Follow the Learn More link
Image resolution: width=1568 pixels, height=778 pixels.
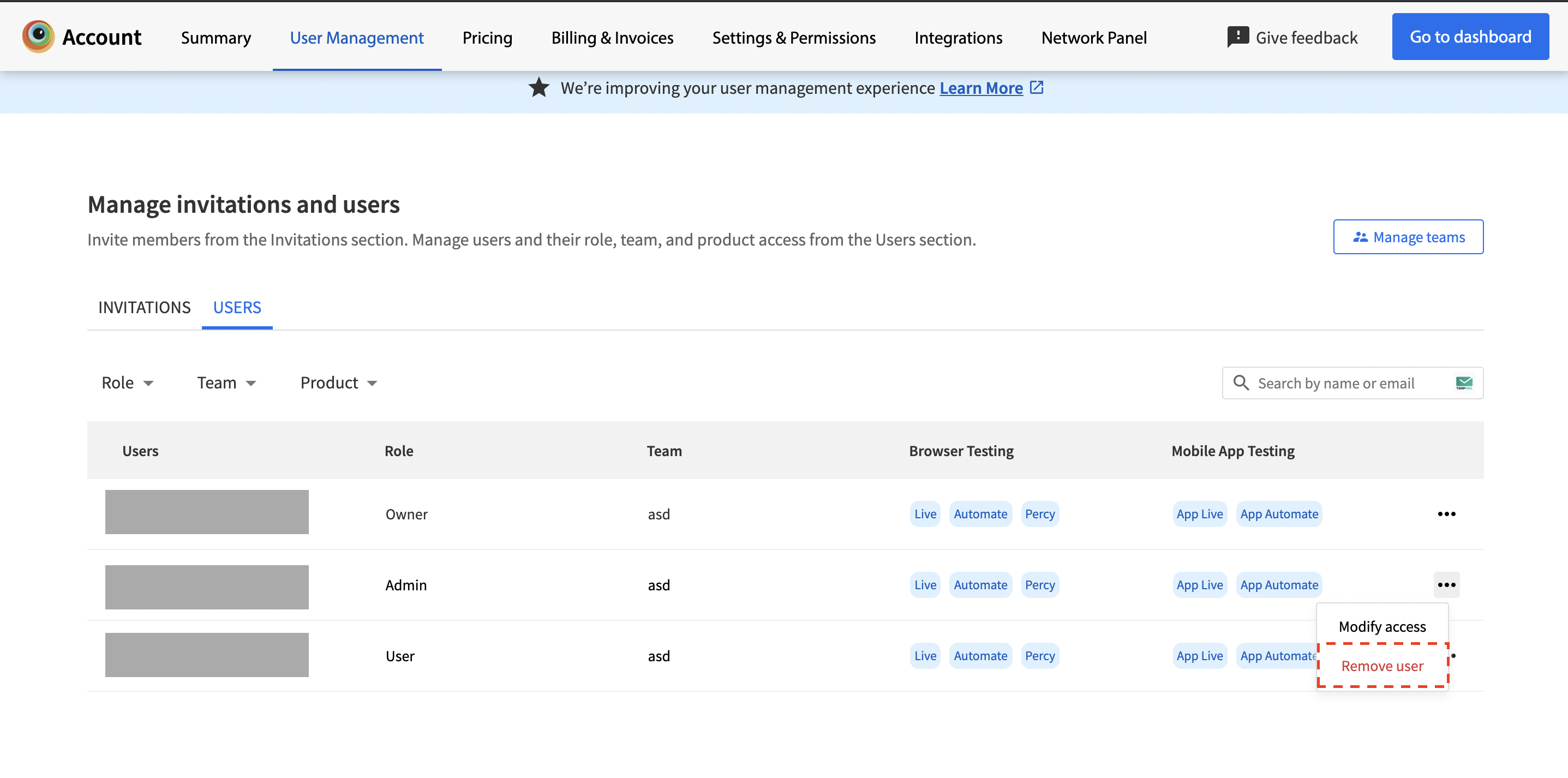click(x=980, y=88)
